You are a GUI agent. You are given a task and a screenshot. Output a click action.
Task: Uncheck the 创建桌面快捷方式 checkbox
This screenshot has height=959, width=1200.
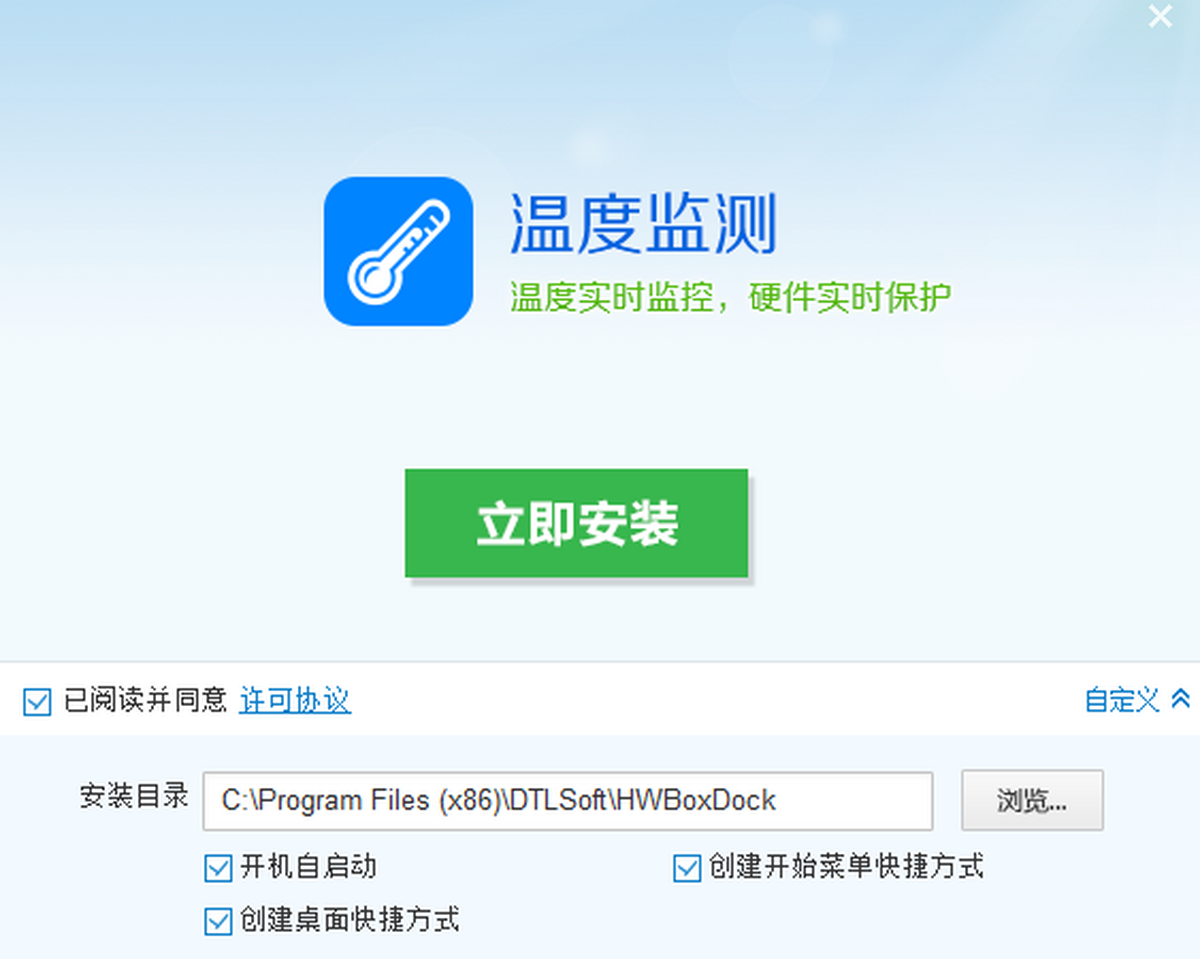tap(218, 921)
